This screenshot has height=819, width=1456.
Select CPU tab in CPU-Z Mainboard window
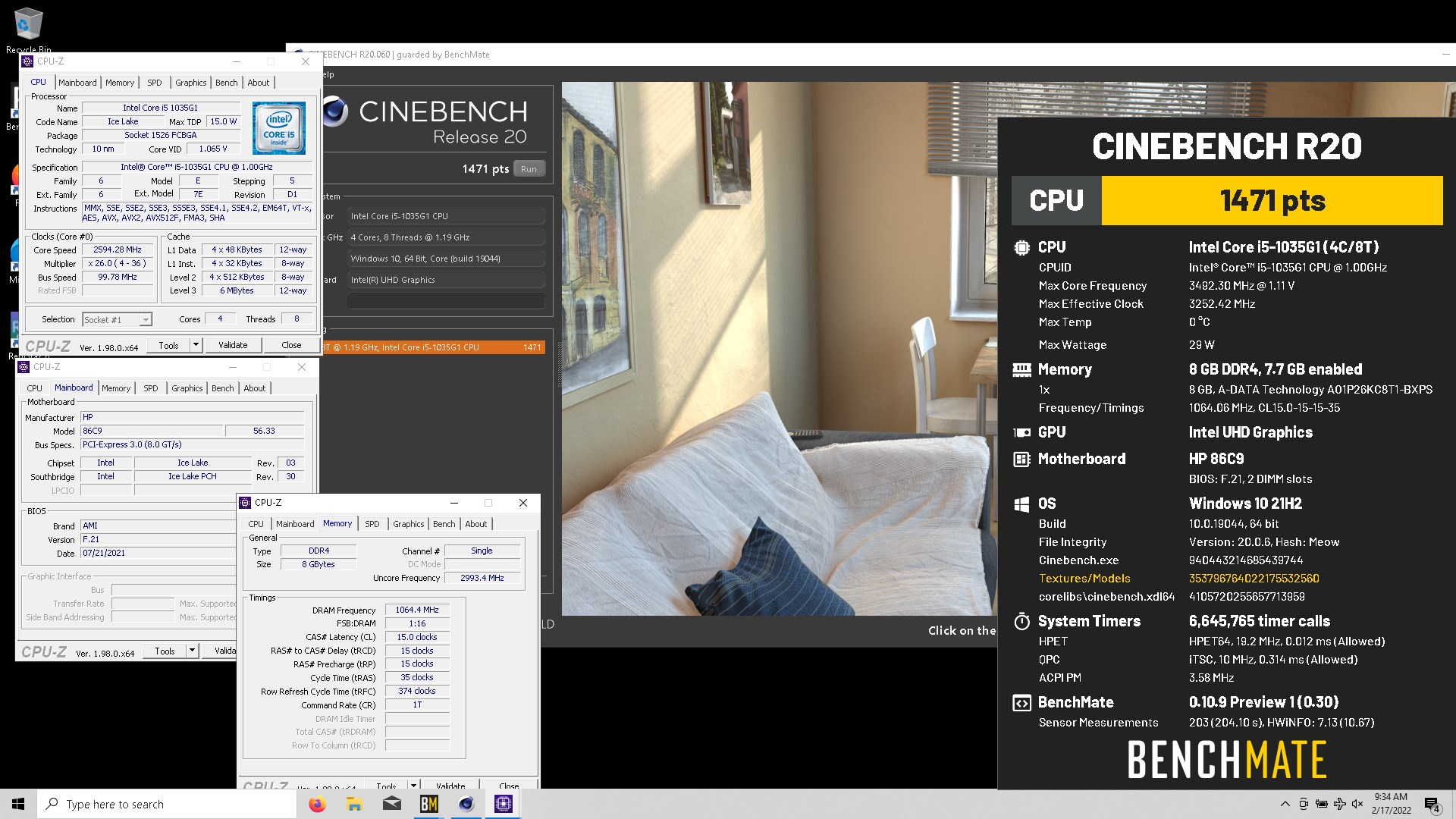[x=35, y=388]
